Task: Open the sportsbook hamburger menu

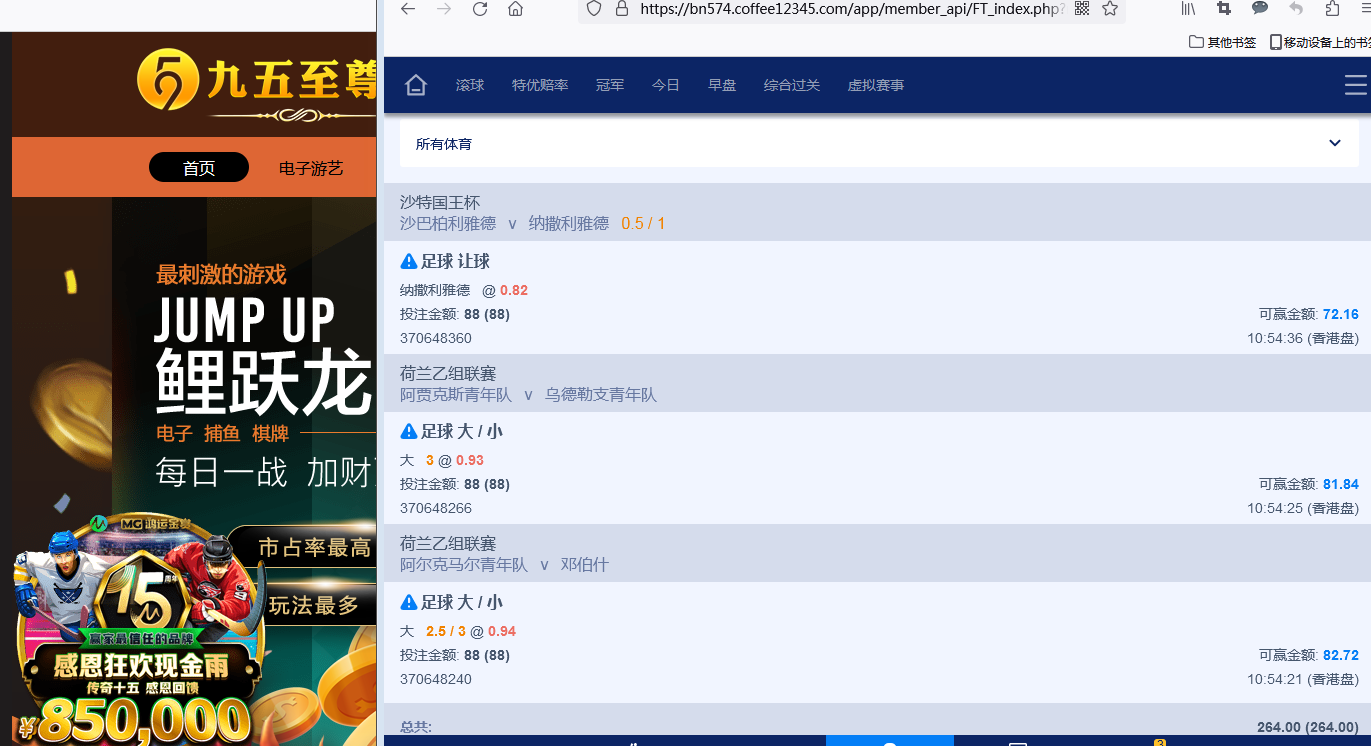Action: coord(1356,85)
